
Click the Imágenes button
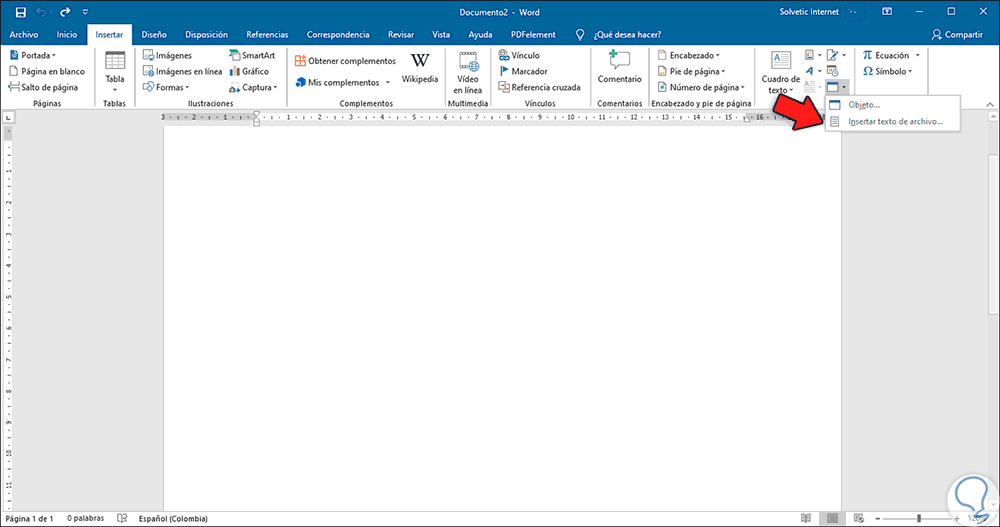[167, 56]
